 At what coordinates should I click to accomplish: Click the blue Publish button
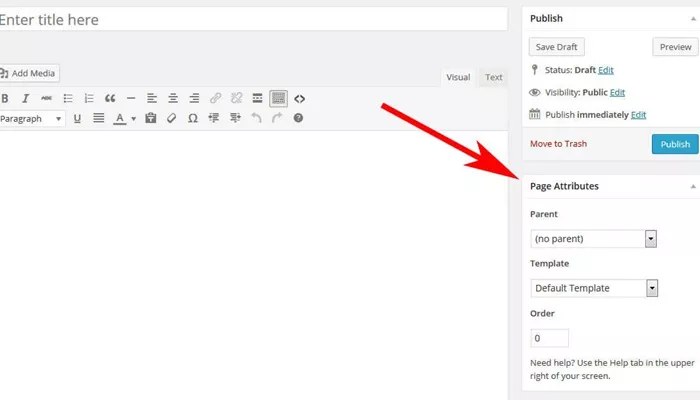click(675, 144)
